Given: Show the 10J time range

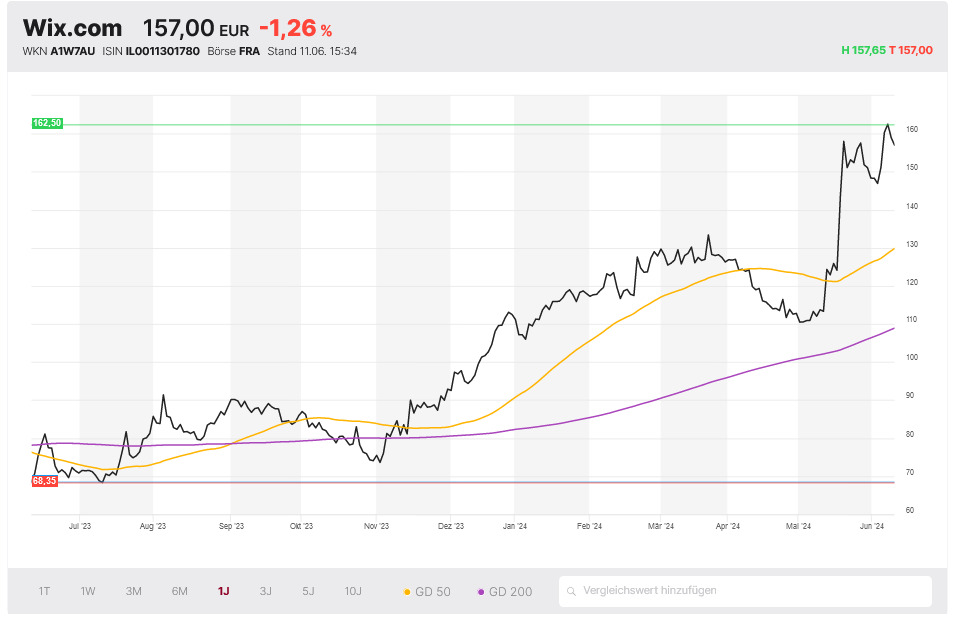Looking at the screenshot, I should (x=353, y=591).
